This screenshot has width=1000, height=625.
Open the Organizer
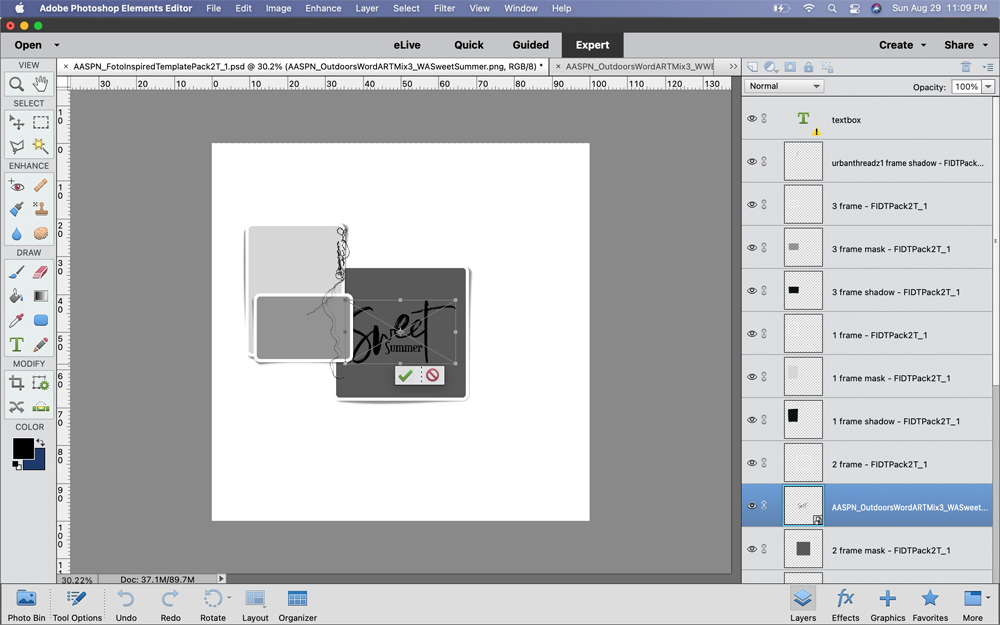point(297,605)
